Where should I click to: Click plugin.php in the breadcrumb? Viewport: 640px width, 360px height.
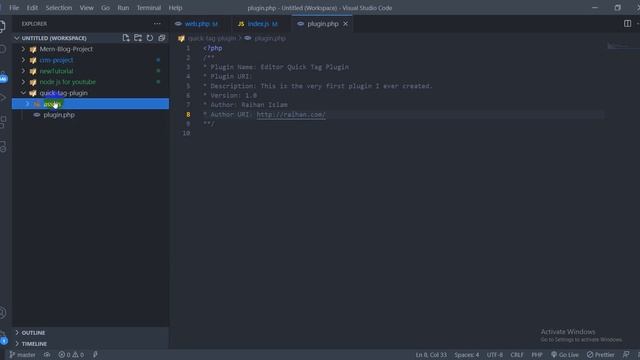click(270, 38)
